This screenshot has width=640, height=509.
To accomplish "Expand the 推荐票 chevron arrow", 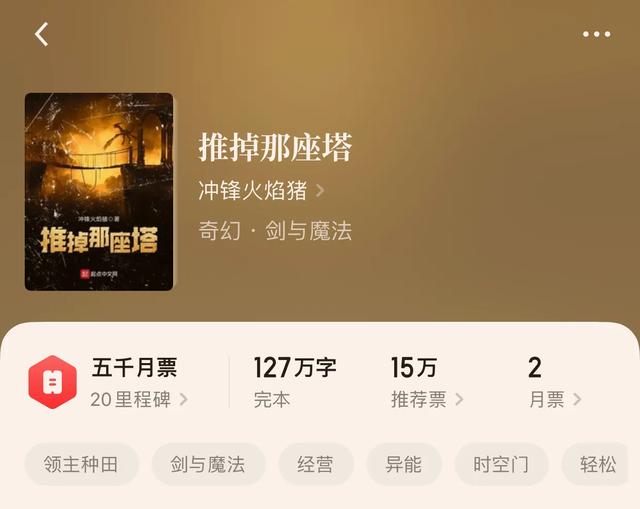I will coord(459,399).
